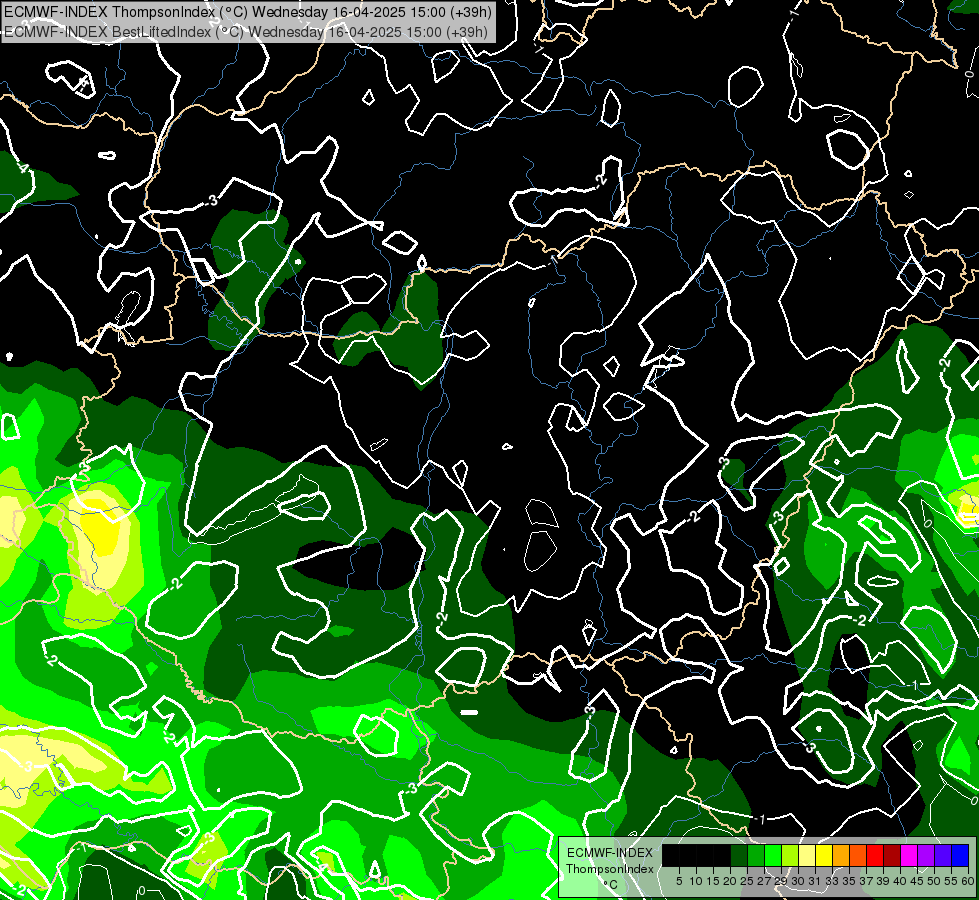Screen dimensions: 979x900
Task: Select the blue 55–60 legend swatch
Action: 960,856
